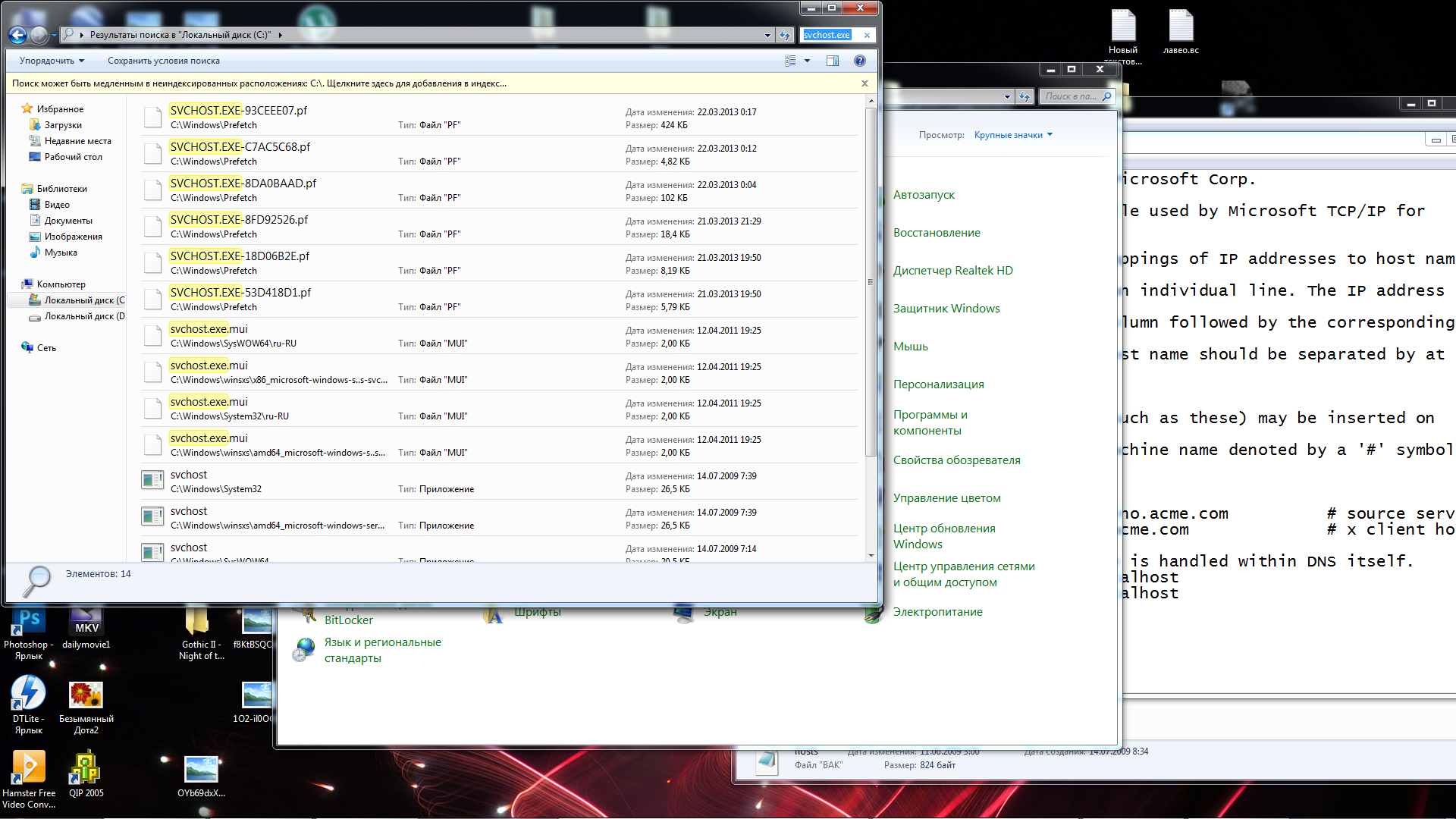This screenshot has width=1456, height=819.
Task: Click the Forward navigation arrow button
Action: (x=38, y=35)
